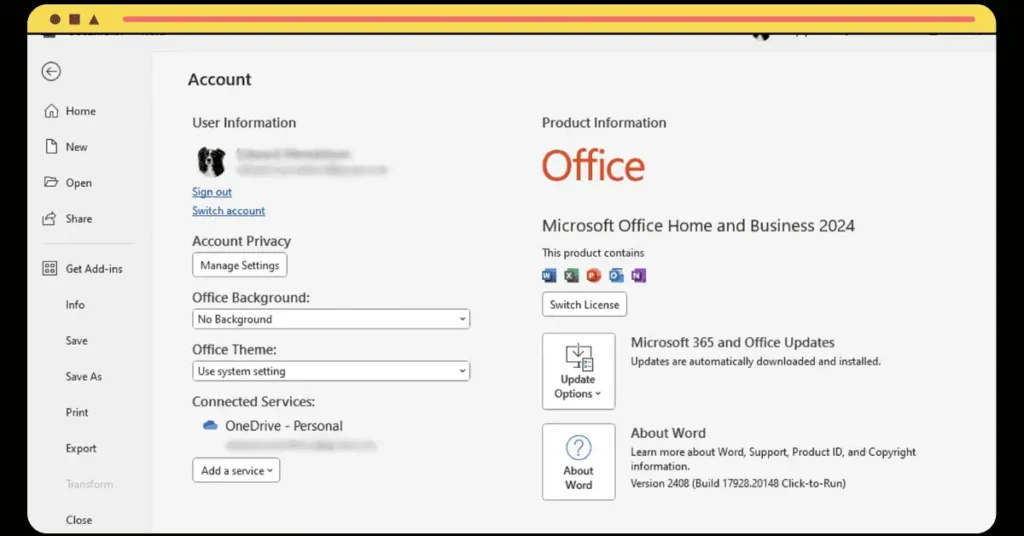Expand the Add a service dropdown
This screenshot has height=536, width=1024.
click(236, 470)
